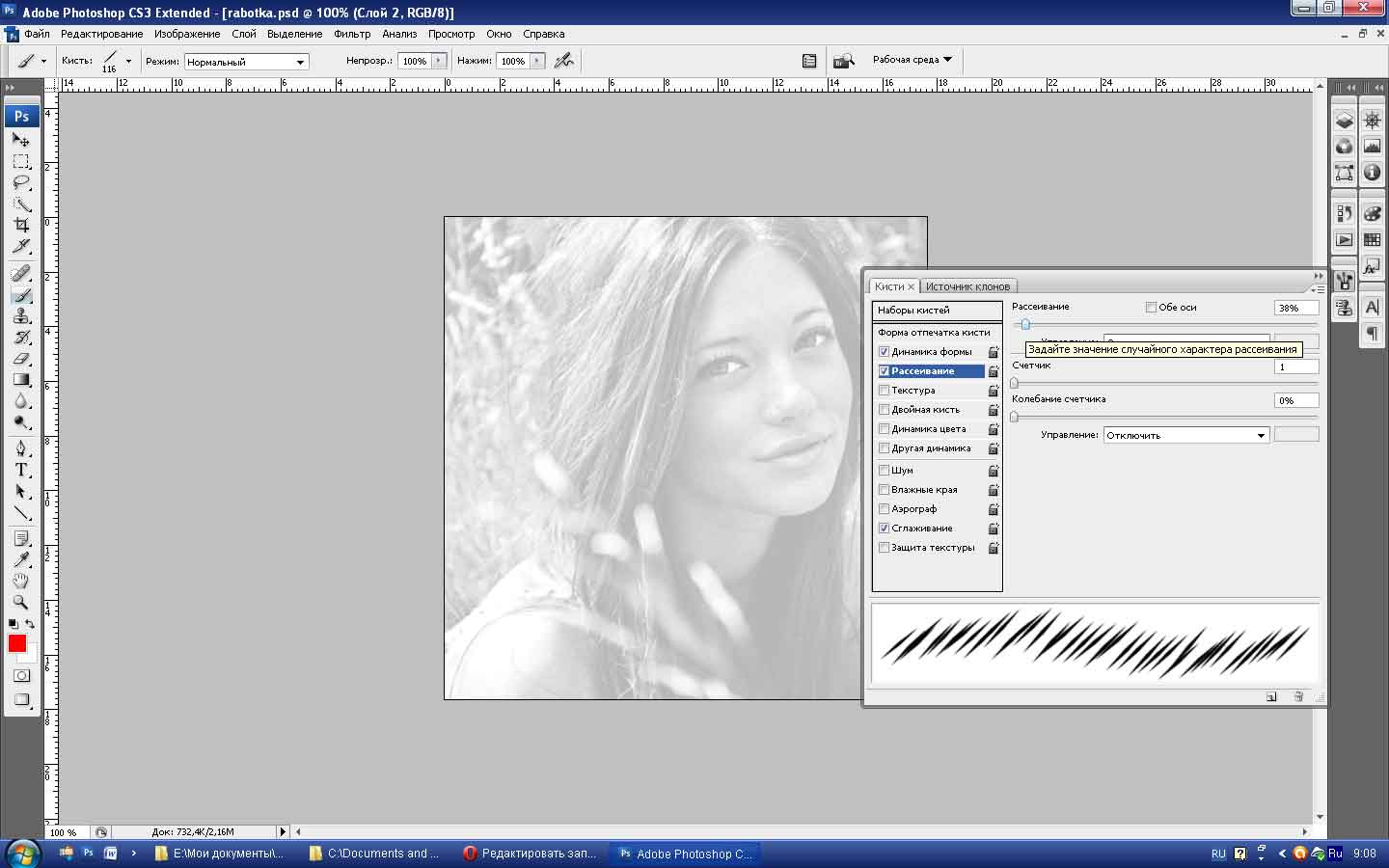Uncheck the Сглаживание checkbox
The image size is (1389, 868).
pyautogui.click(x=884, y=529)
